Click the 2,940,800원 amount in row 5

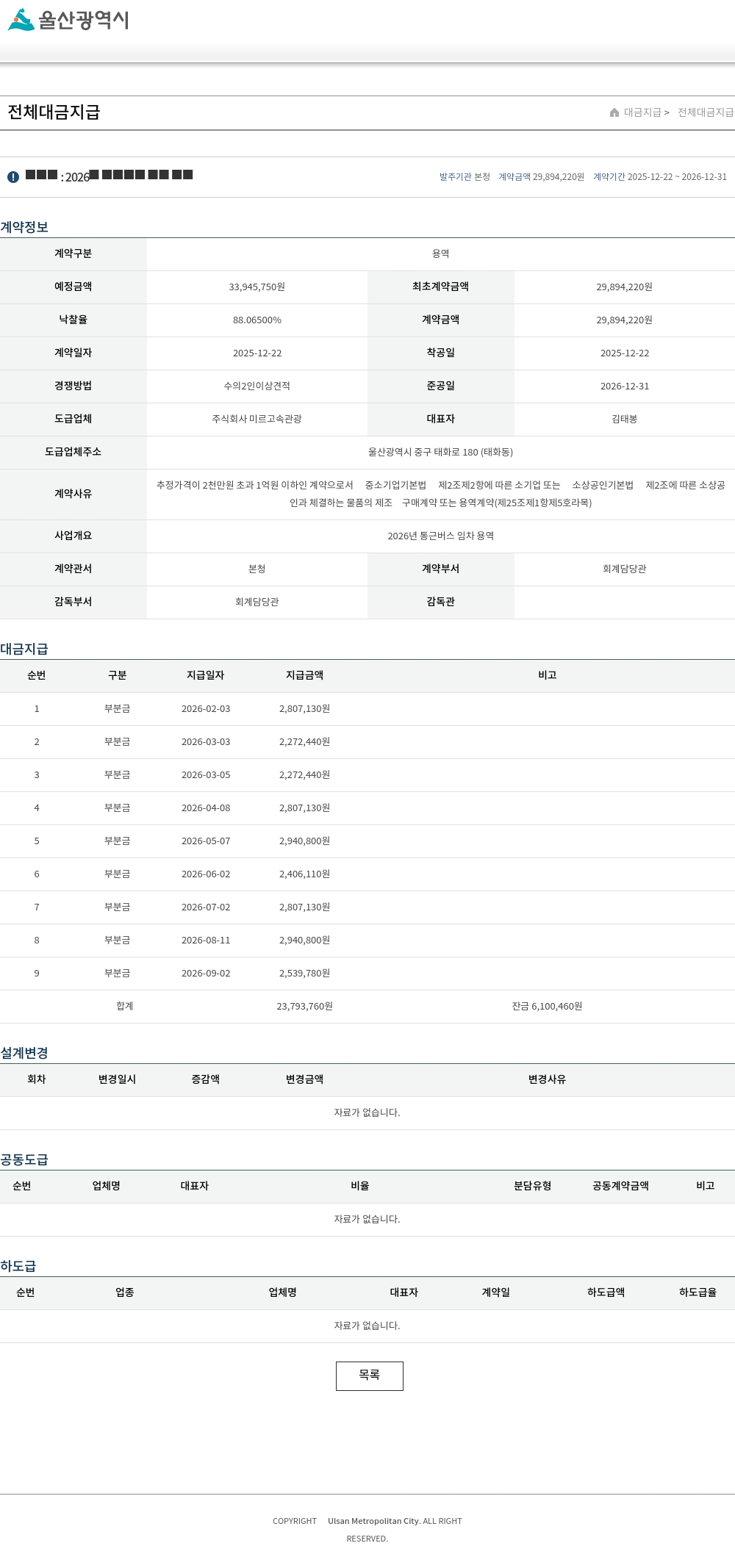[x=304, y=841]
